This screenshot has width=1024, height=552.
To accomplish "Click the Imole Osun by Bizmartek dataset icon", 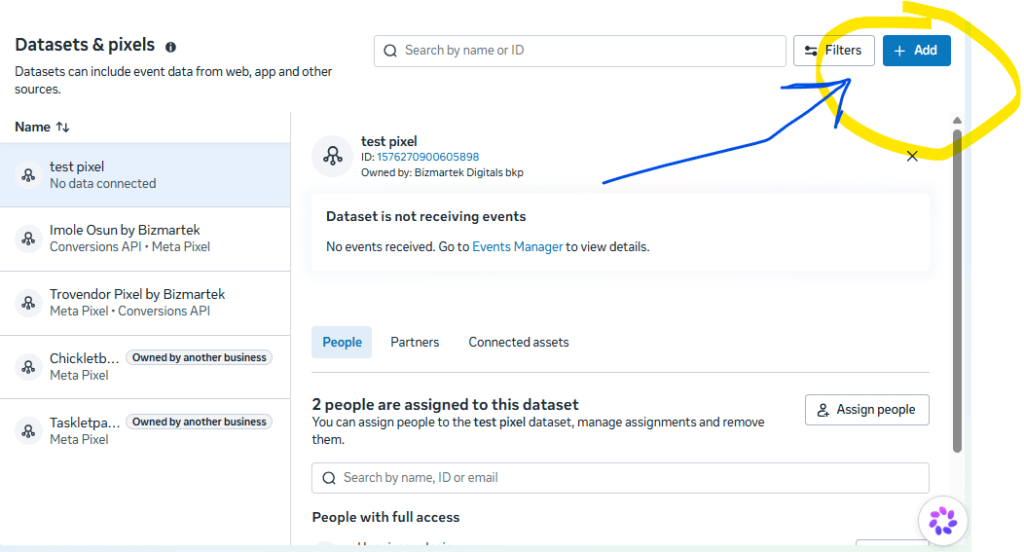I will [29, 238].
